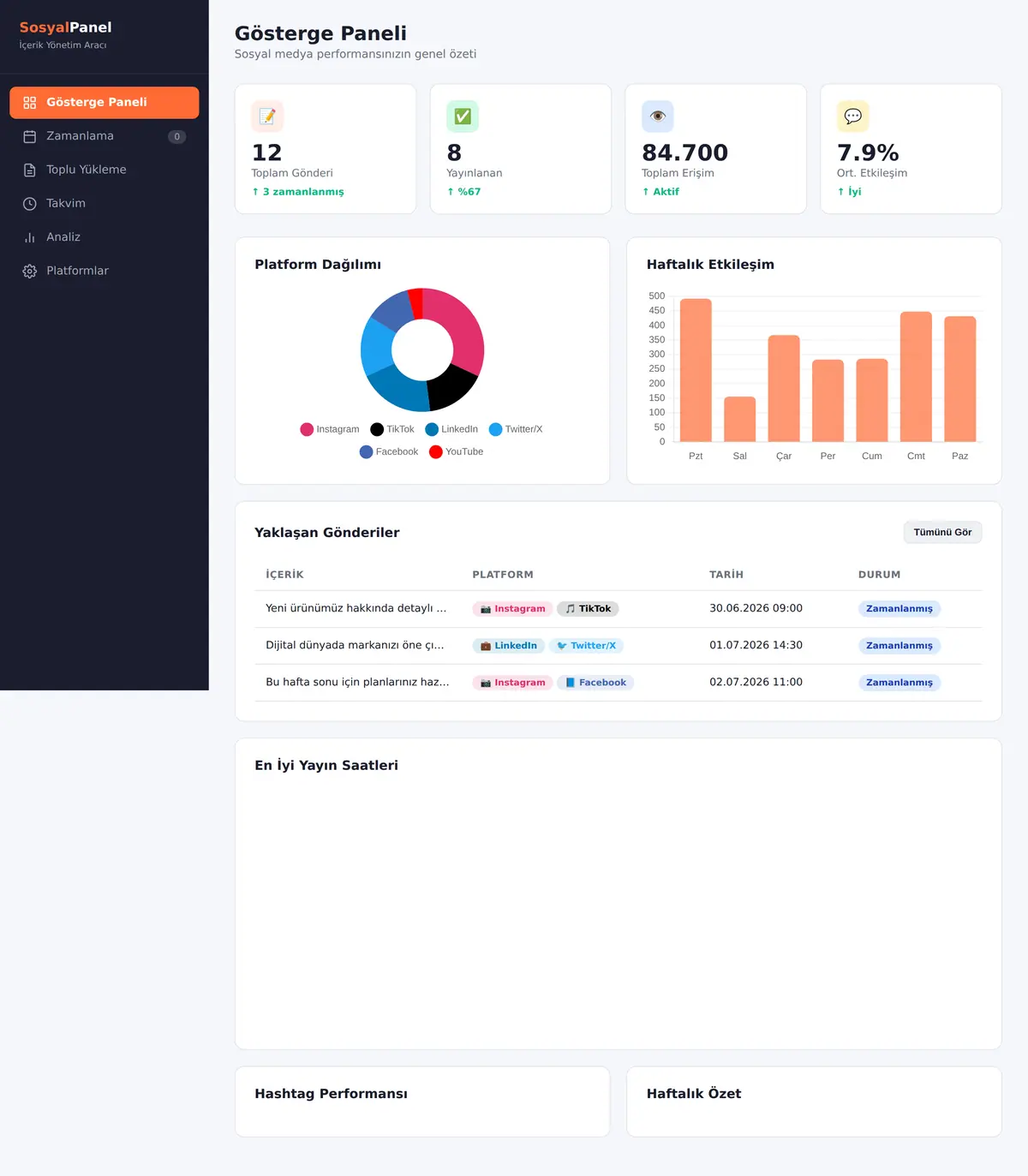The height and width of the screenshot is (1176, 1028).
Task: Open the Gösterge Paneli menu item
Action: pos(105,103)
